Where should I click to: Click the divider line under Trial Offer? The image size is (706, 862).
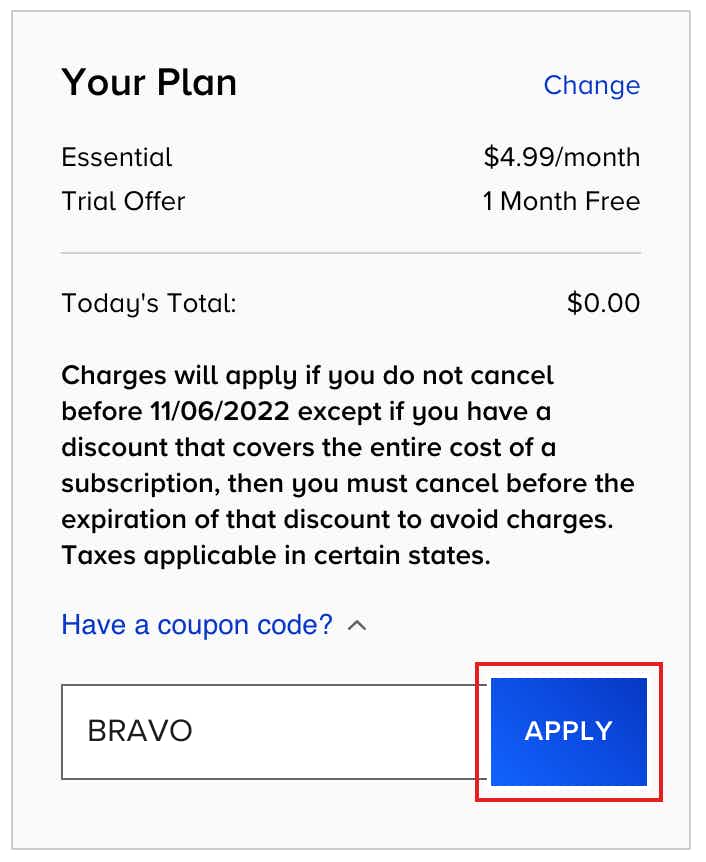pos(351,253)
